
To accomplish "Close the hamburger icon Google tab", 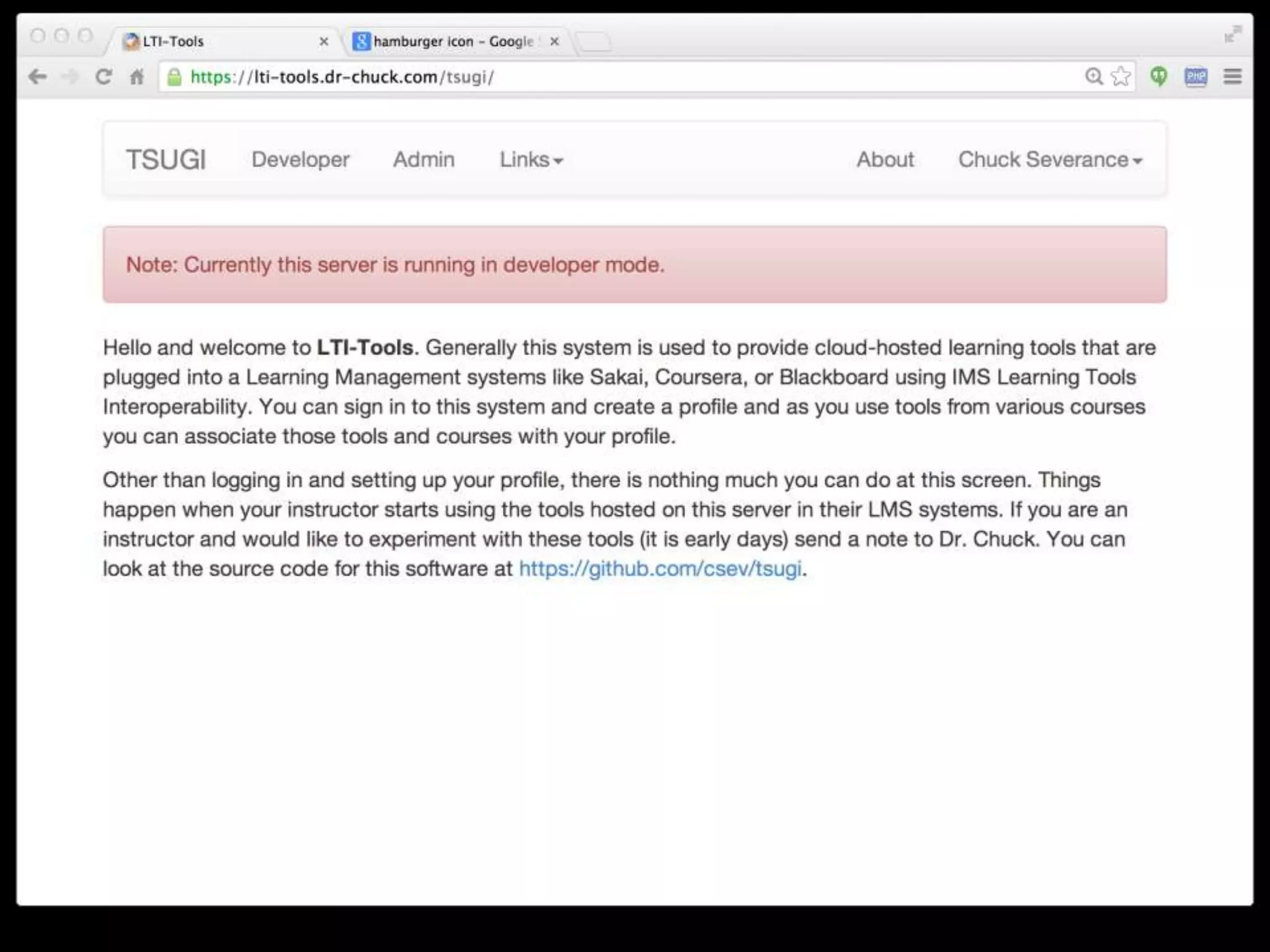I will click(554, 42).
